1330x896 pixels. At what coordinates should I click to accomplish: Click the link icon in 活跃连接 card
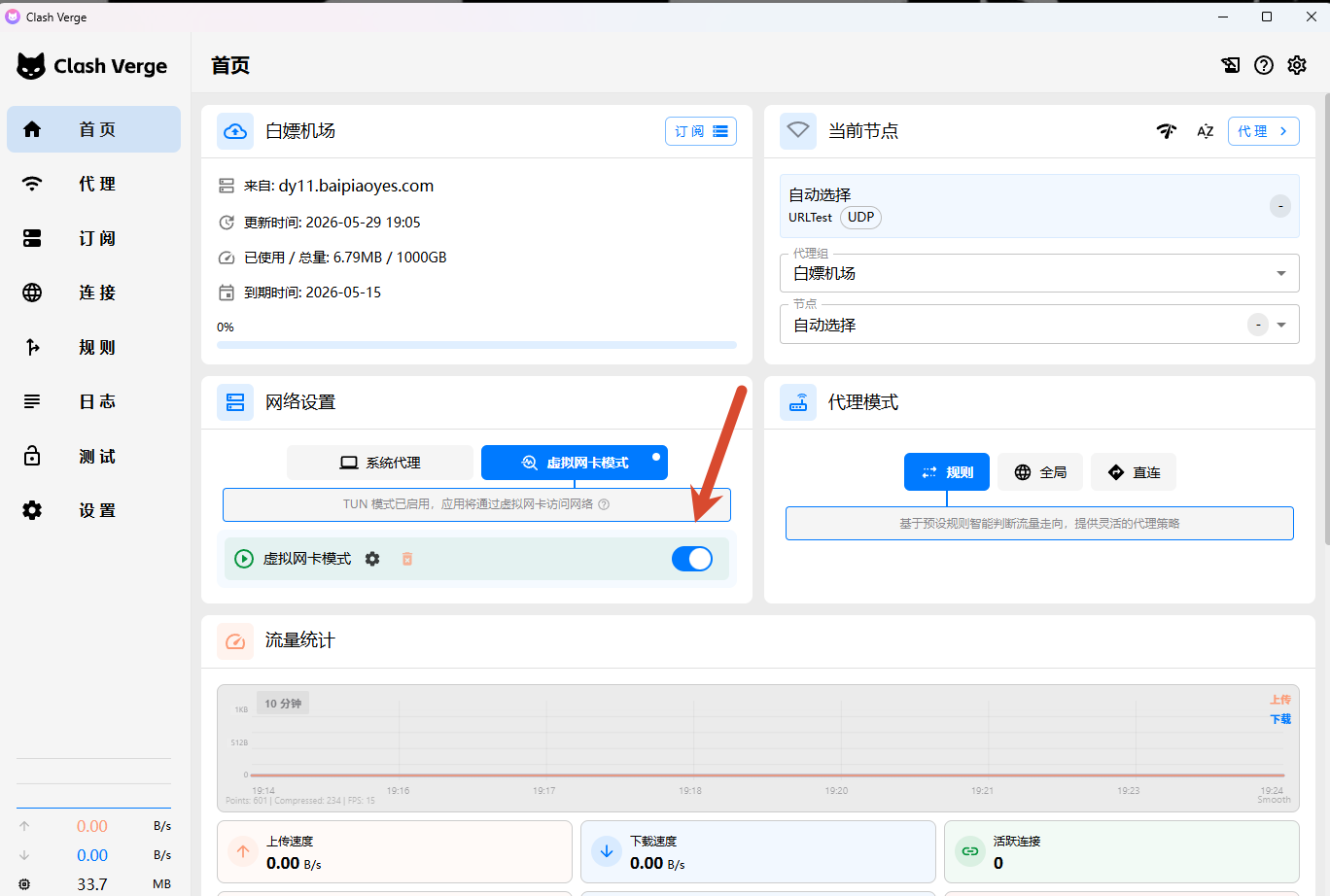tap(970, 851)
